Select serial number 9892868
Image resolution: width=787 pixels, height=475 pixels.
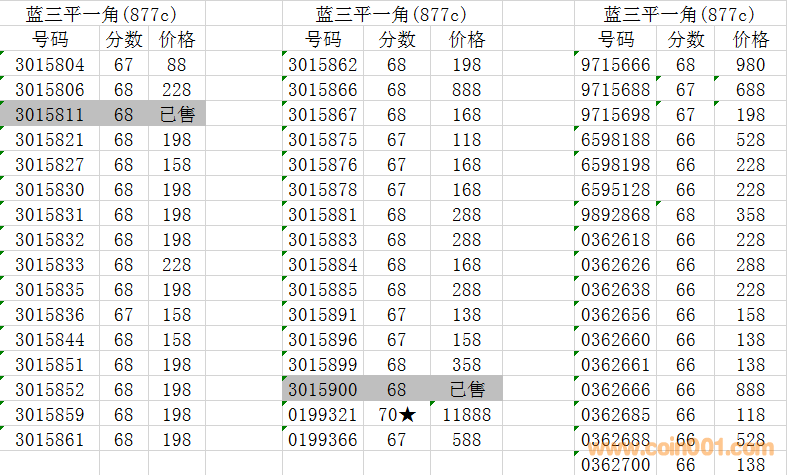point(615,215)
